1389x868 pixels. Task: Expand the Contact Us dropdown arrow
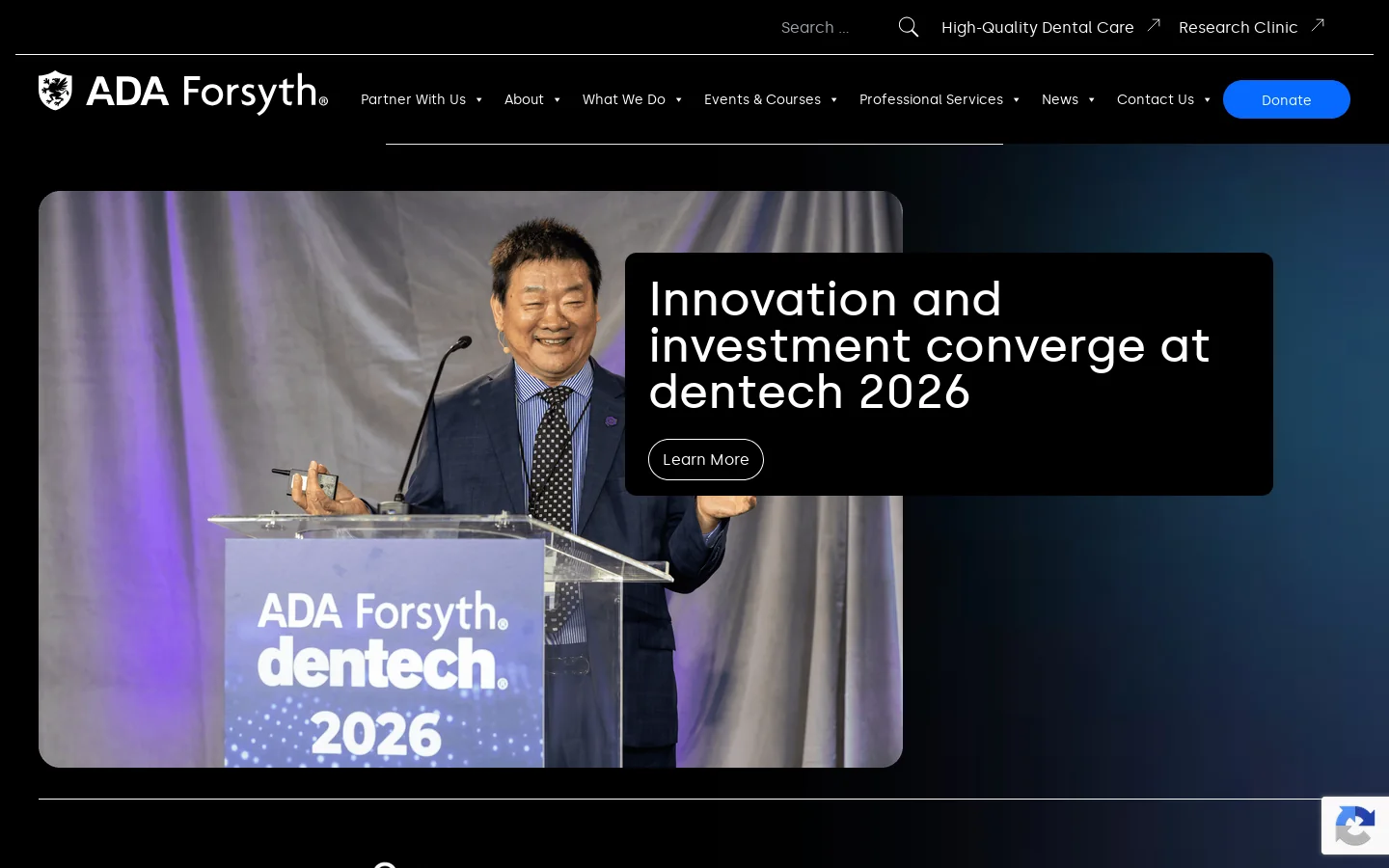pos(1207,99)
